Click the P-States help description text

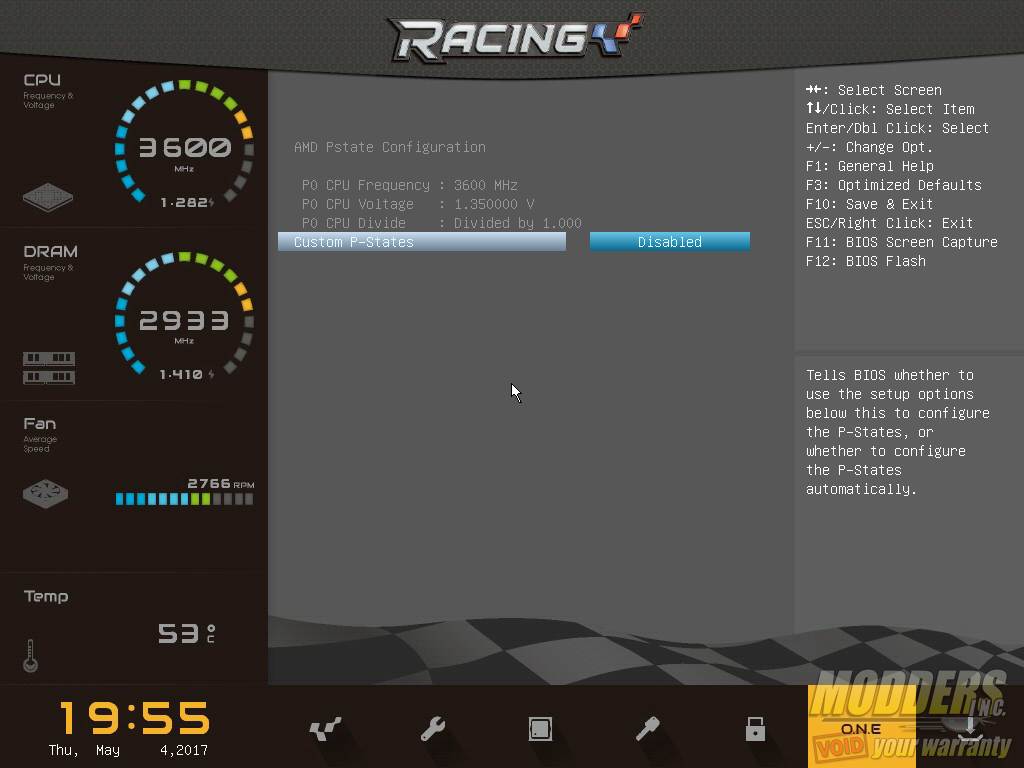point(897,432)
